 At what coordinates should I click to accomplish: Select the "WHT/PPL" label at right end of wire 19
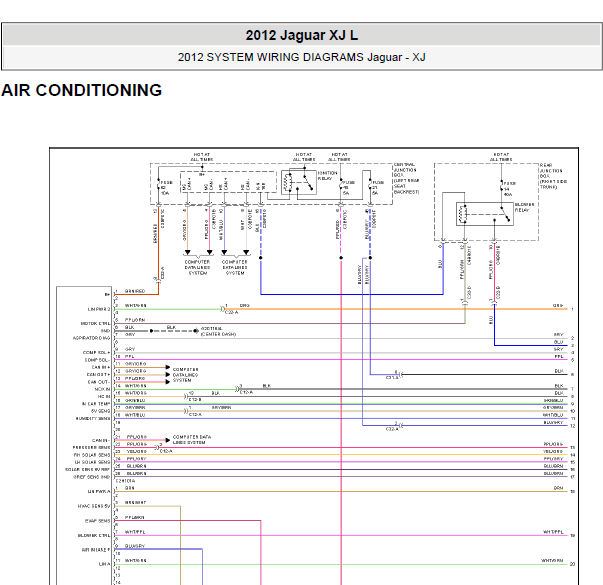(x=553, y=532)
